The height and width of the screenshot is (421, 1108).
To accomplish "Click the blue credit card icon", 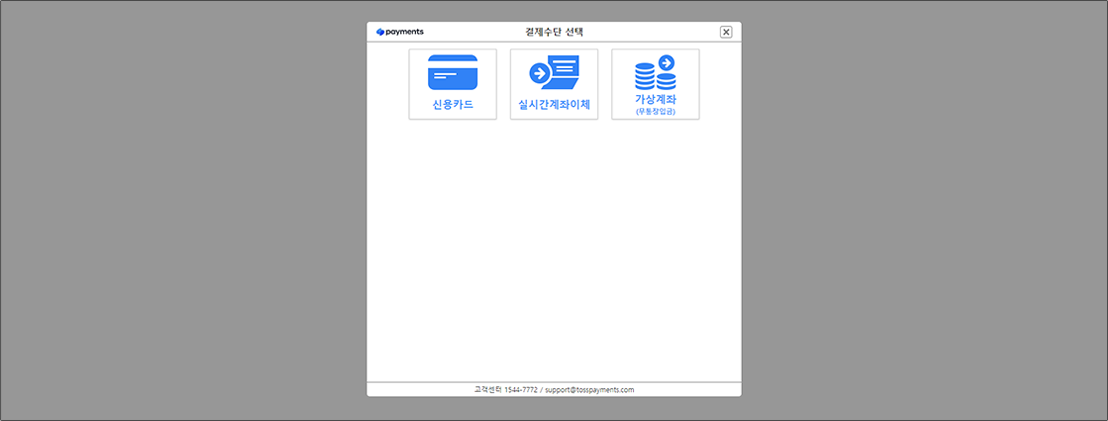I will coord(452,73).
